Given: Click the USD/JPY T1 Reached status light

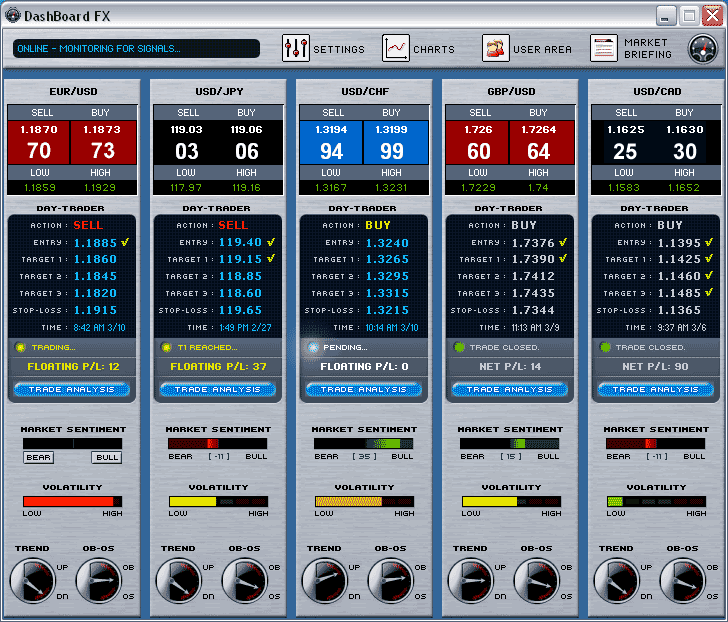Looking at the screenshot, I should (x=166, y=347).
